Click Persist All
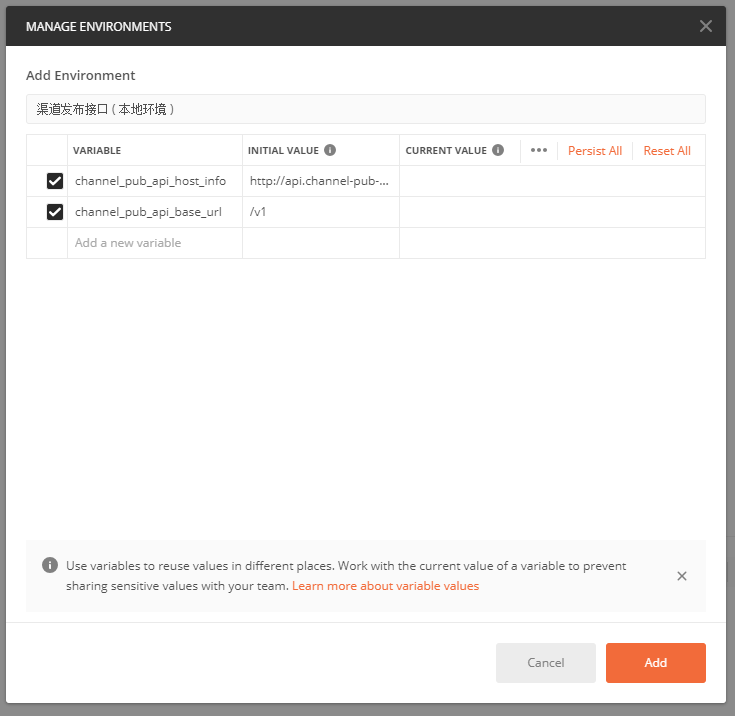Viewport: 735px width, 716px height. point(594,151)
